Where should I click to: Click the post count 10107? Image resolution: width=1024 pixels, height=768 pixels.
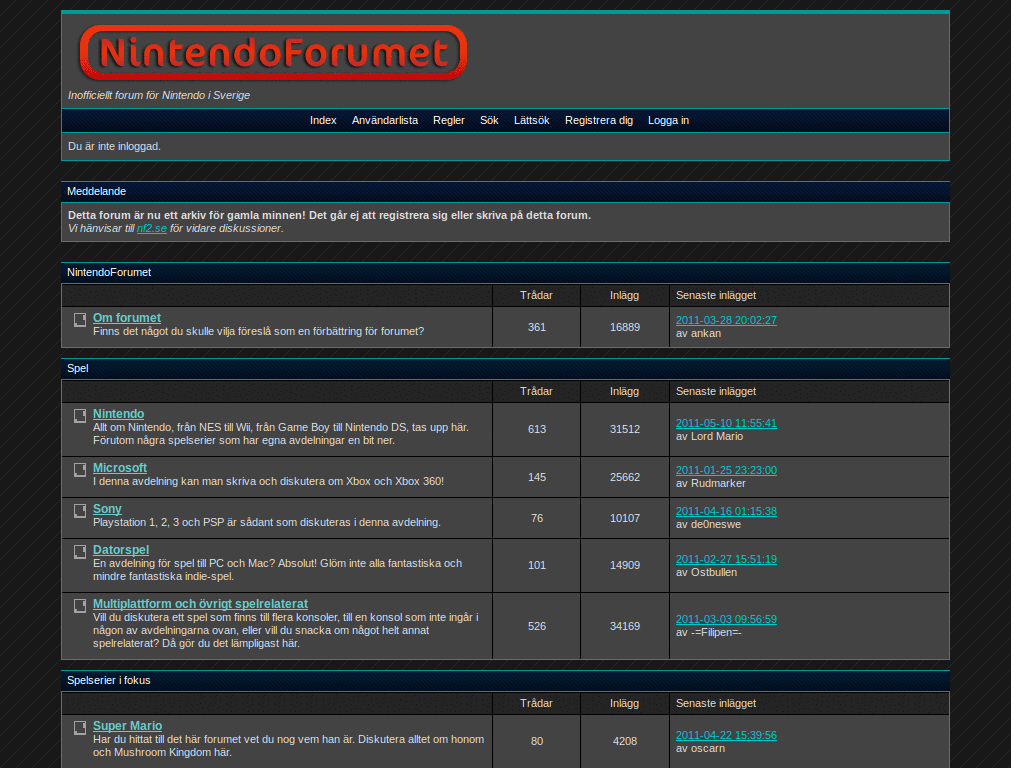point(625,519)
